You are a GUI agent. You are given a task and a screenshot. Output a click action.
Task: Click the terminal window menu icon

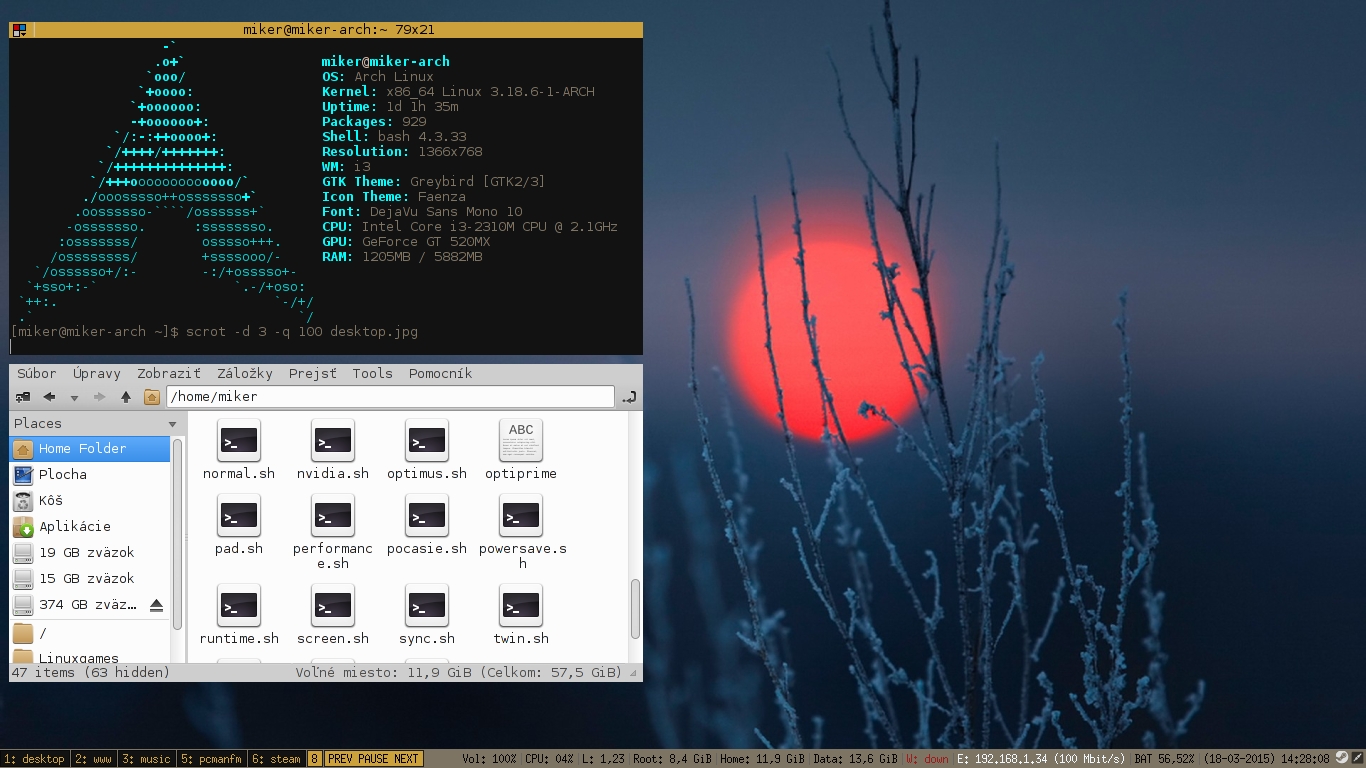(x=19, y=30)
